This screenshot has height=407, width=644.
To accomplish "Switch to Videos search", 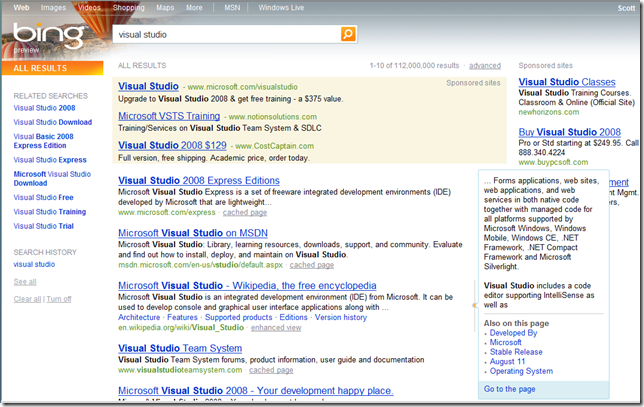I will tap(89, 7).
